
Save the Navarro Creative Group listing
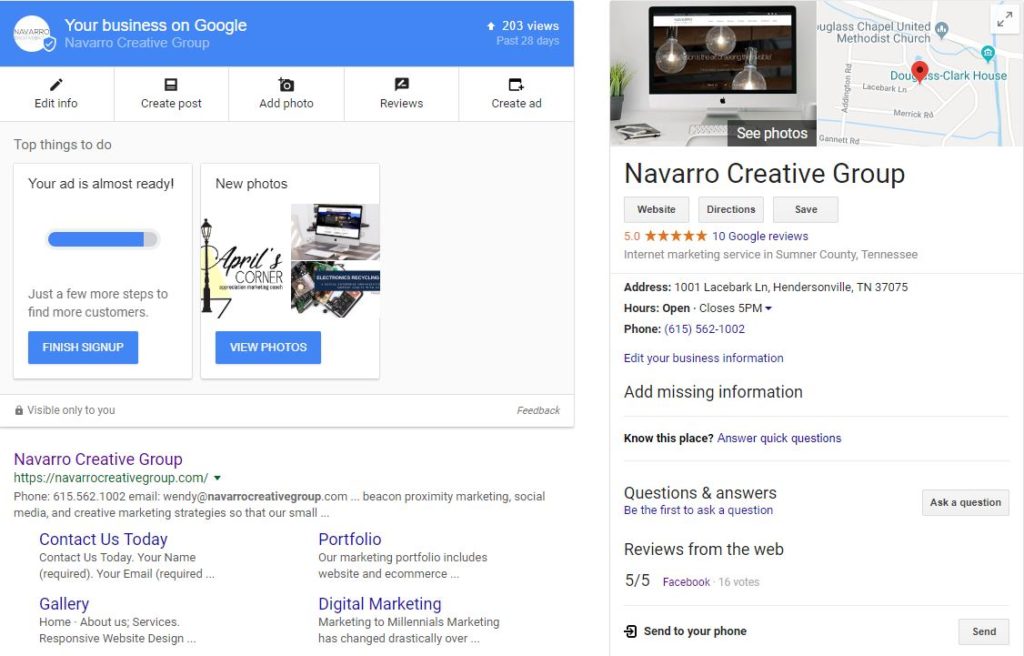point(806,209)
